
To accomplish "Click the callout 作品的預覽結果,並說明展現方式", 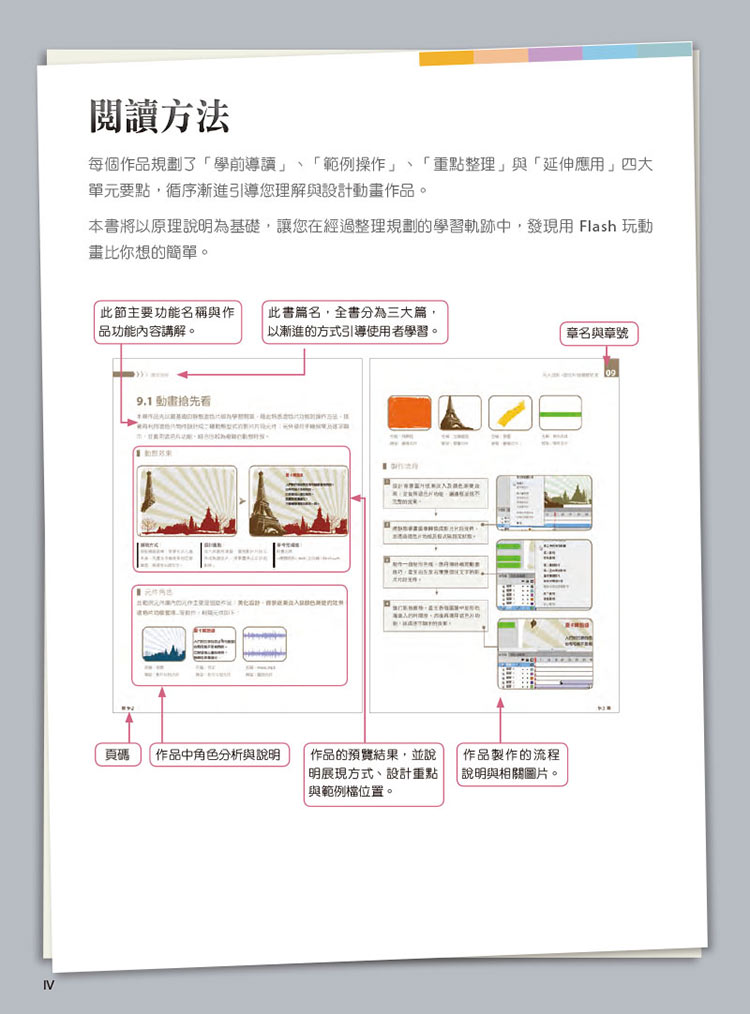I will click(374, 773).
